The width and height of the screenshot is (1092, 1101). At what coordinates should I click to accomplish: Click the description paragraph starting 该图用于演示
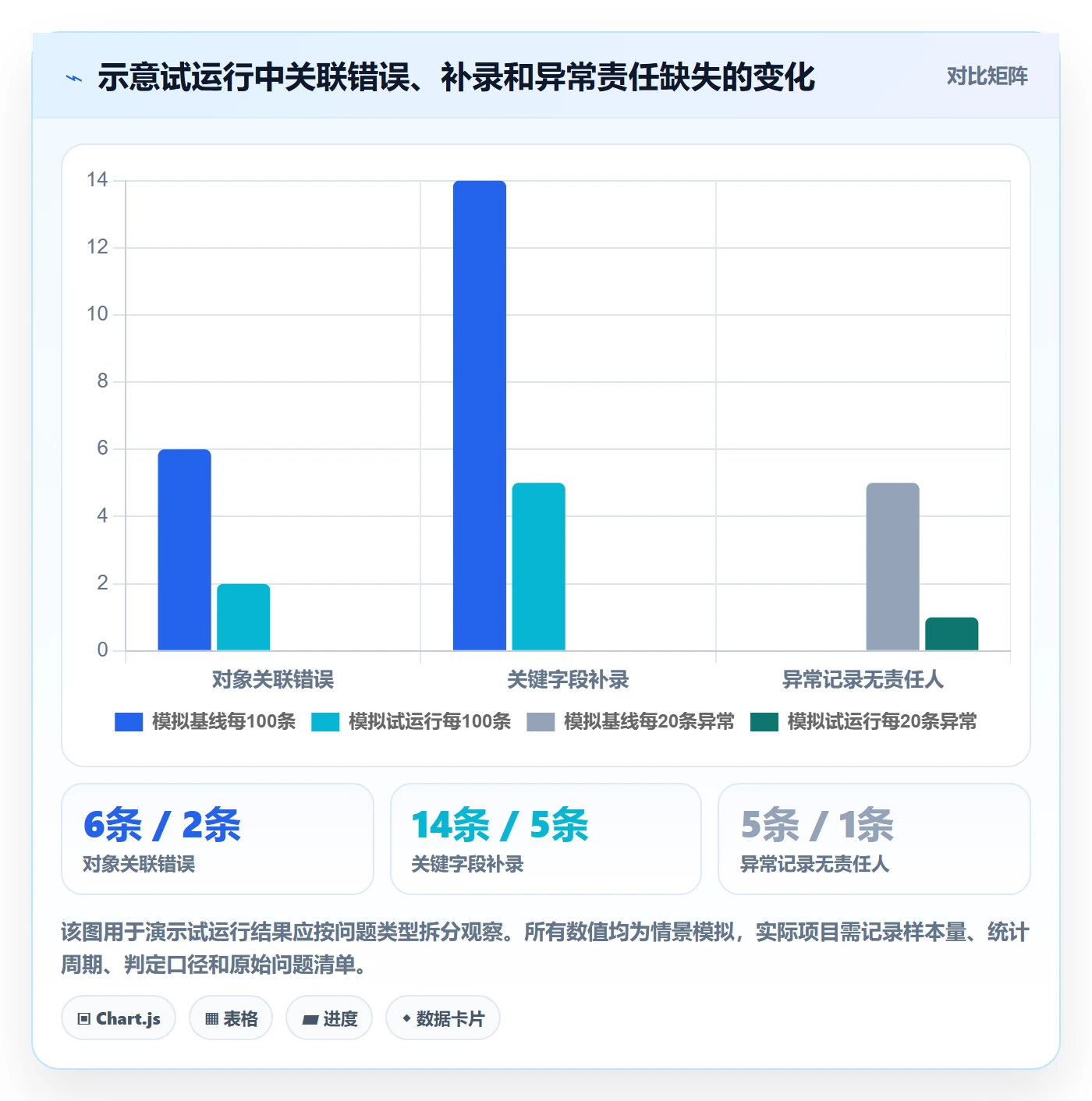545,948
